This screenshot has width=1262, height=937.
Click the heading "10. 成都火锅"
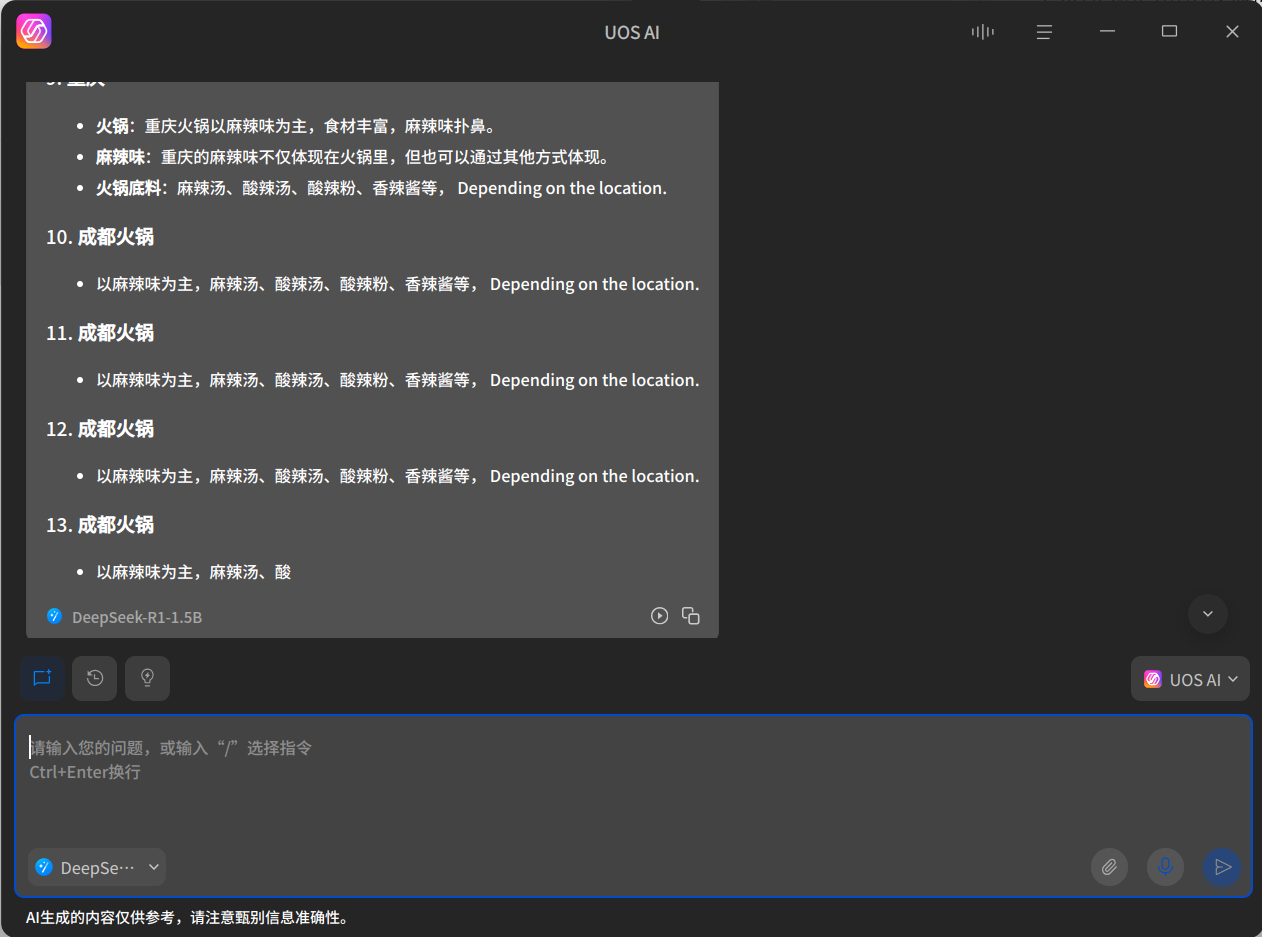(100, 237)
